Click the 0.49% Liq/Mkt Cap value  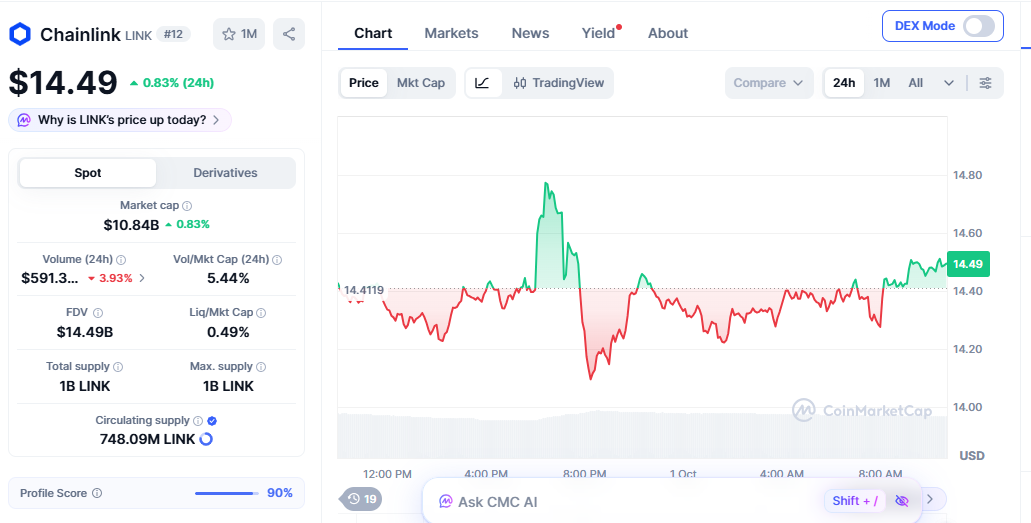click(228, 332)
